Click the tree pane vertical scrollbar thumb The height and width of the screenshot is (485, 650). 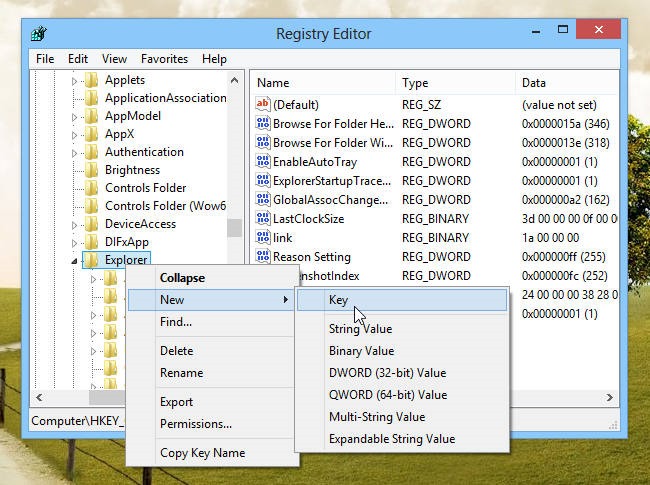(235, 228)
